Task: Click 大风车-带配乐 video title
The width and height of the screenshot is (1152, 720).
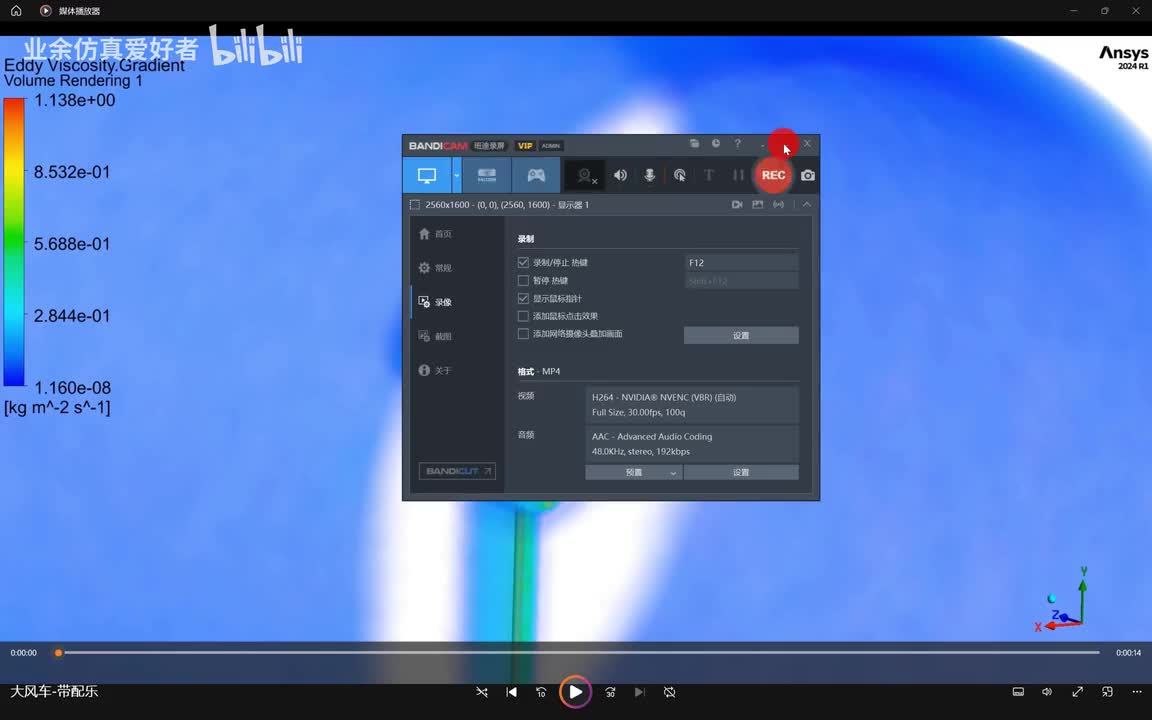Action: pyautogui.click(x=54, y=691)
